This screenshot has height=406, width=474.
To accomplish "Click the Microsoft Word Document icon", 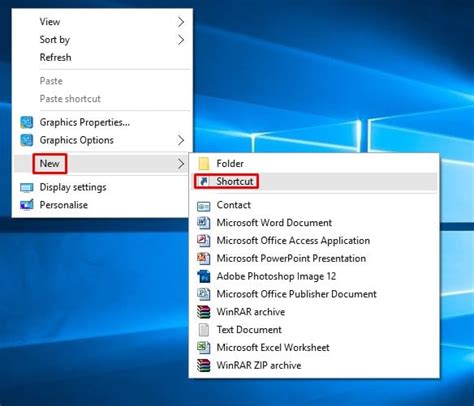I will tap(203, 223).
